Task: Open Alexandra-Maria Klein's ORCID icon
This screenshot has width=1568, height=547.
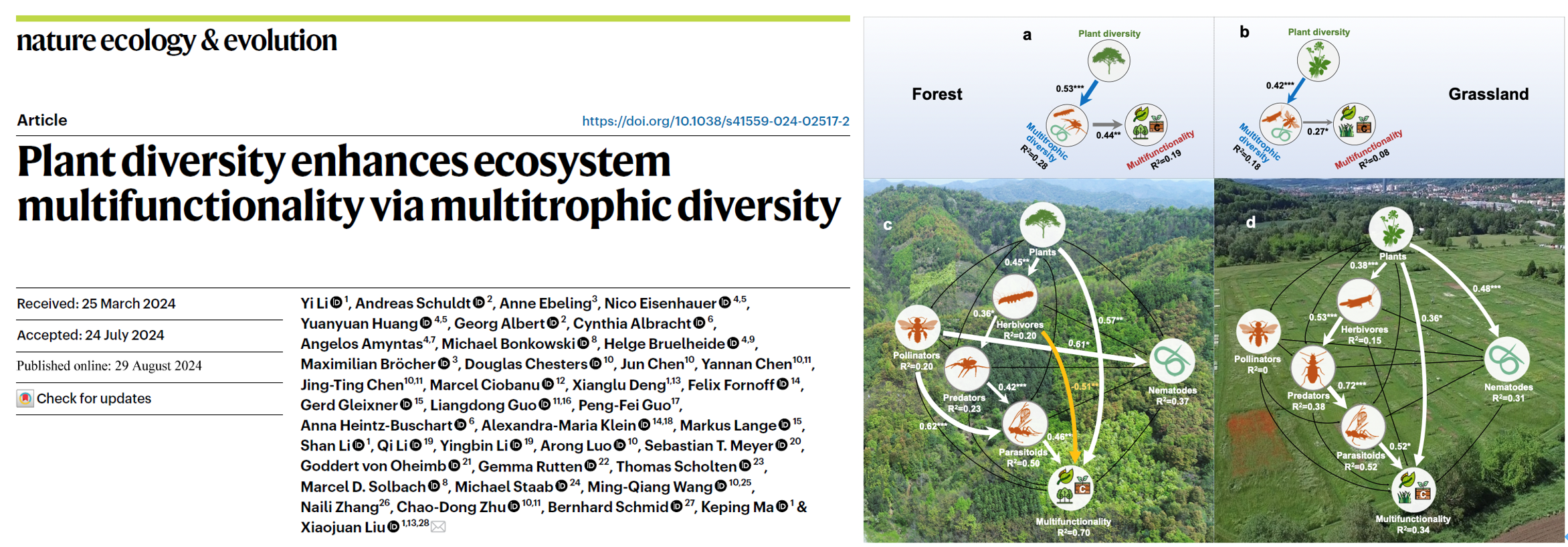Action: pos(644,425)
